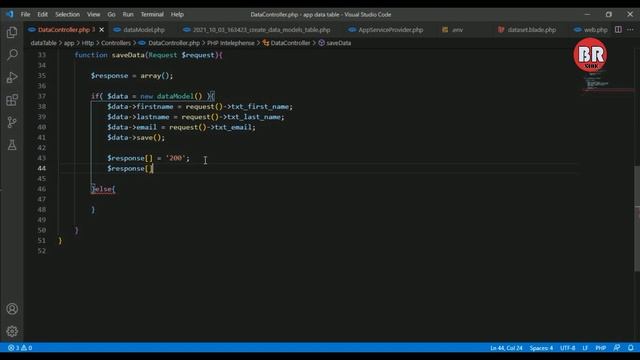This screenshot has width=640, height=360.
Task: Open the Run and Debug view
Action: (x=12, y=77)
